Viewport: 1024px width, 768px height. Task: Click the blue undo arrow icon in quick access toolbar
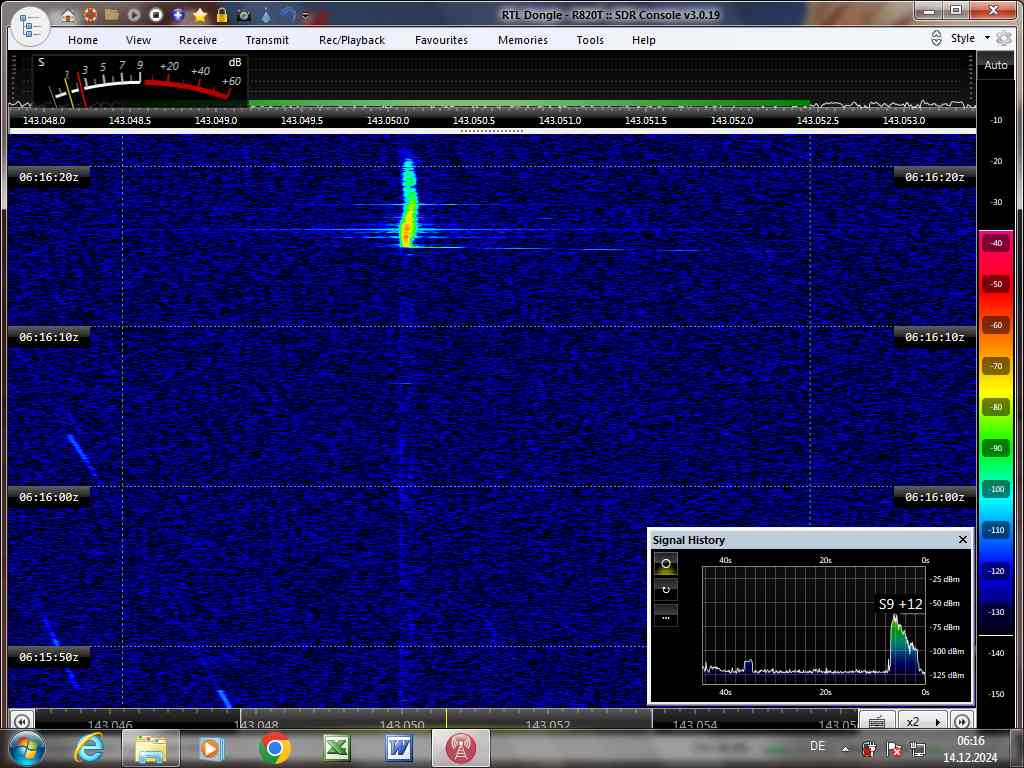288,14
